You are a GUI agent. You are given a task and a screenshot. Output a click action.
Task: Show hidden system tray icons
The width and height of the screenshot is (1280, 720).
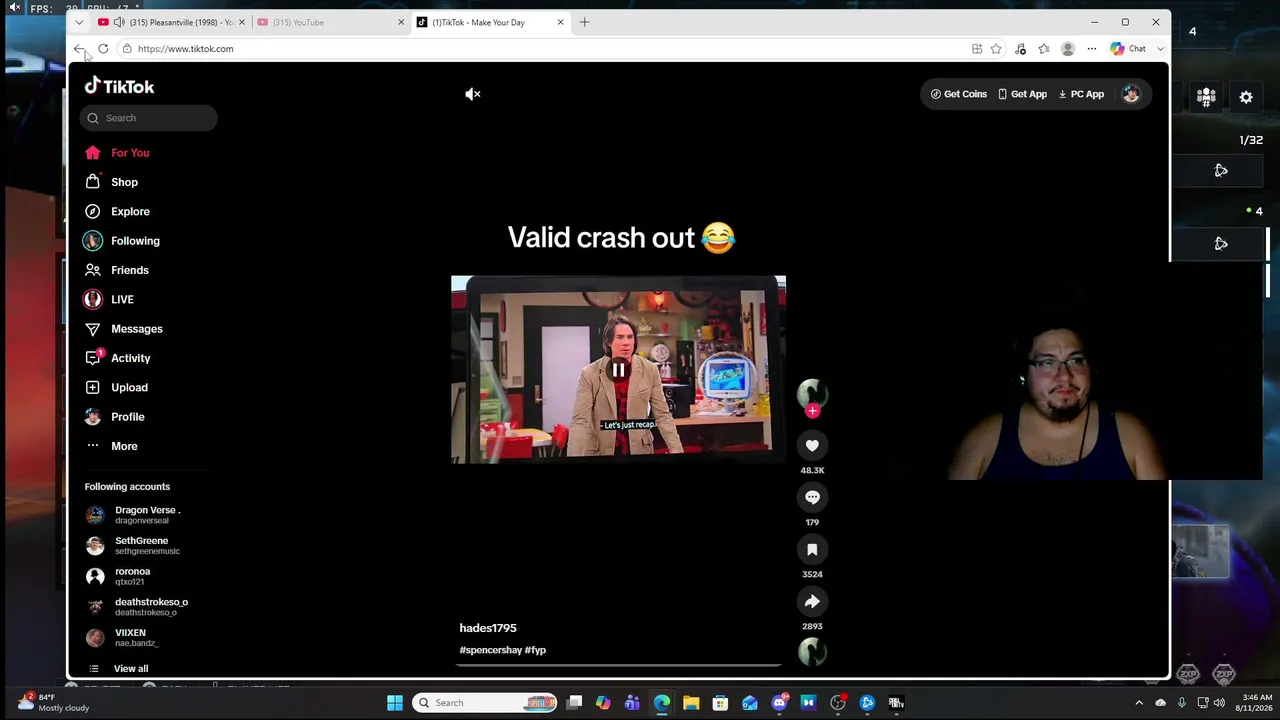pos(1139,703)
